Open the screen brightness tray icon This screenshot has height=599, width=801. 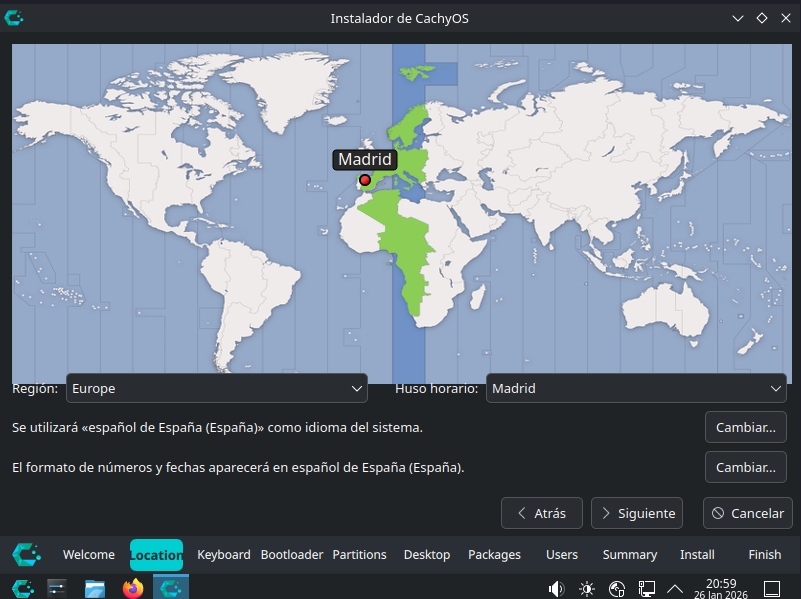coord(587,588)
